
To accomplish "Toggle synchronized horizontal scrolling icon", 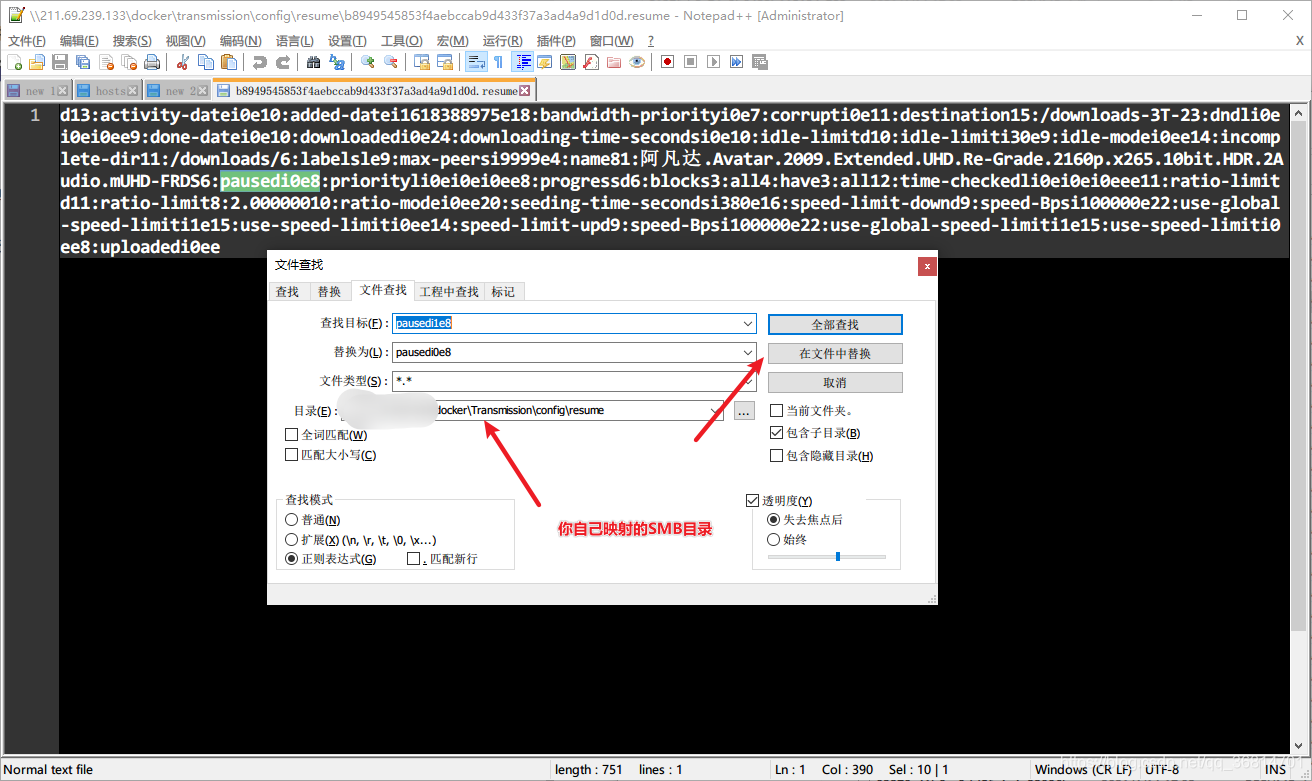I will (x=445, y=62).
